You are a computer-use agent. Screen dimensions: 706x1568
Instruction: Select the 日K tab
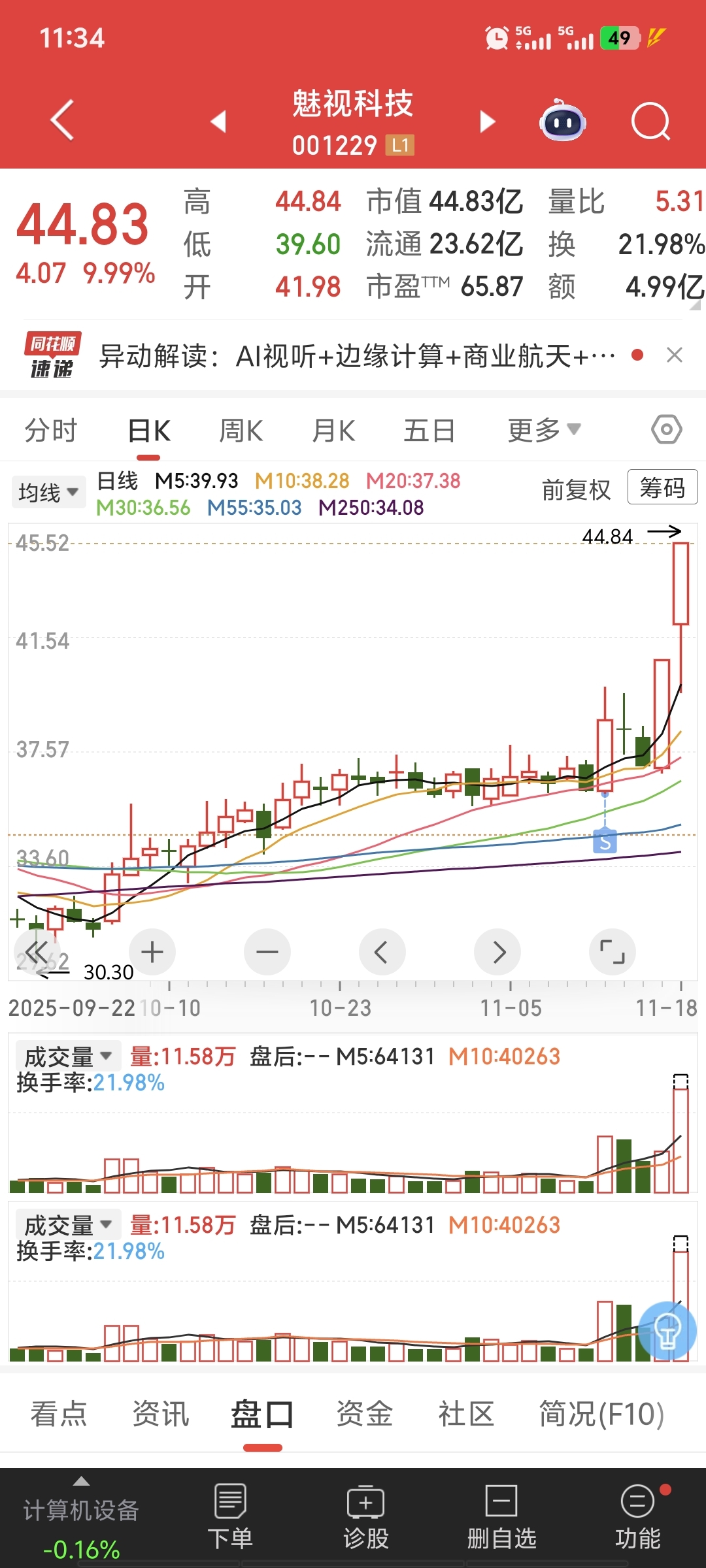(x=149, y=431)
